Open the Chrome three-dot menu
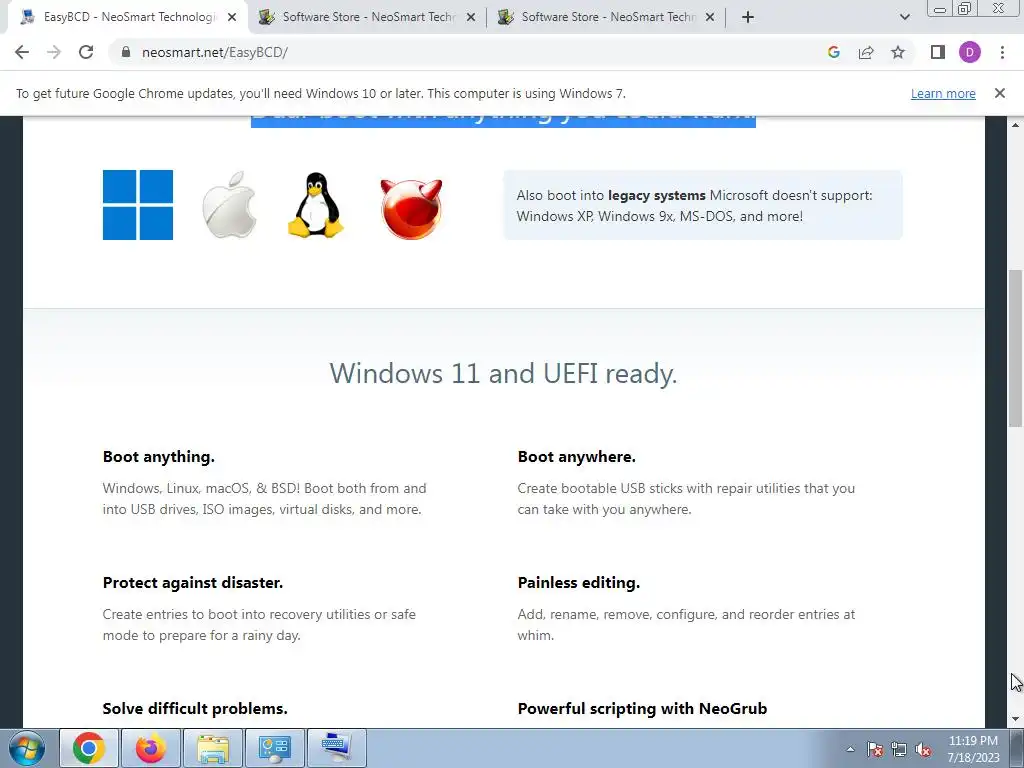The height and width of the screenshot is (768, 1024). 1002,52
